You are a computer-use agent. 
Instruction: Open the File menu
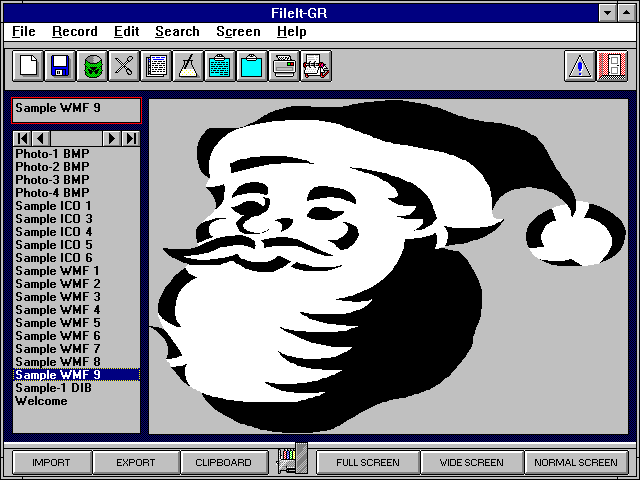click(23, 32)
